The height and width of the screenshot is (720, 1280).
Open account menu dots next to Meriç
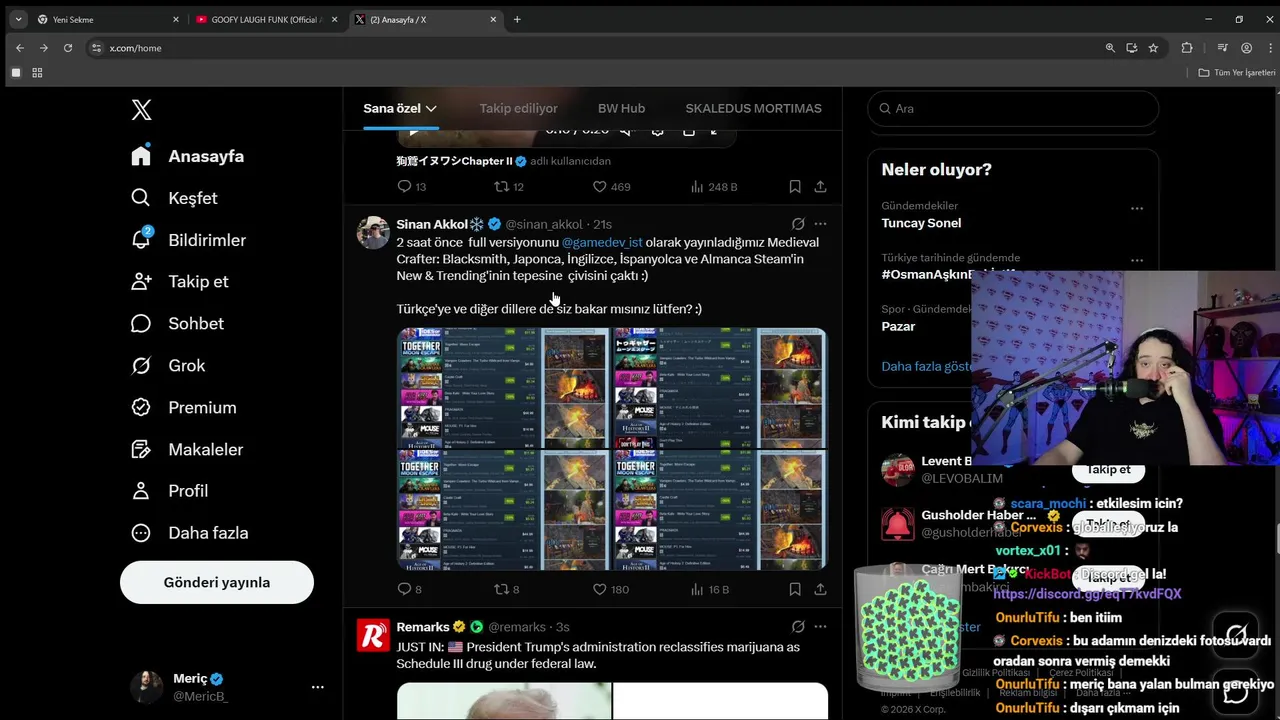coord(318,687)
